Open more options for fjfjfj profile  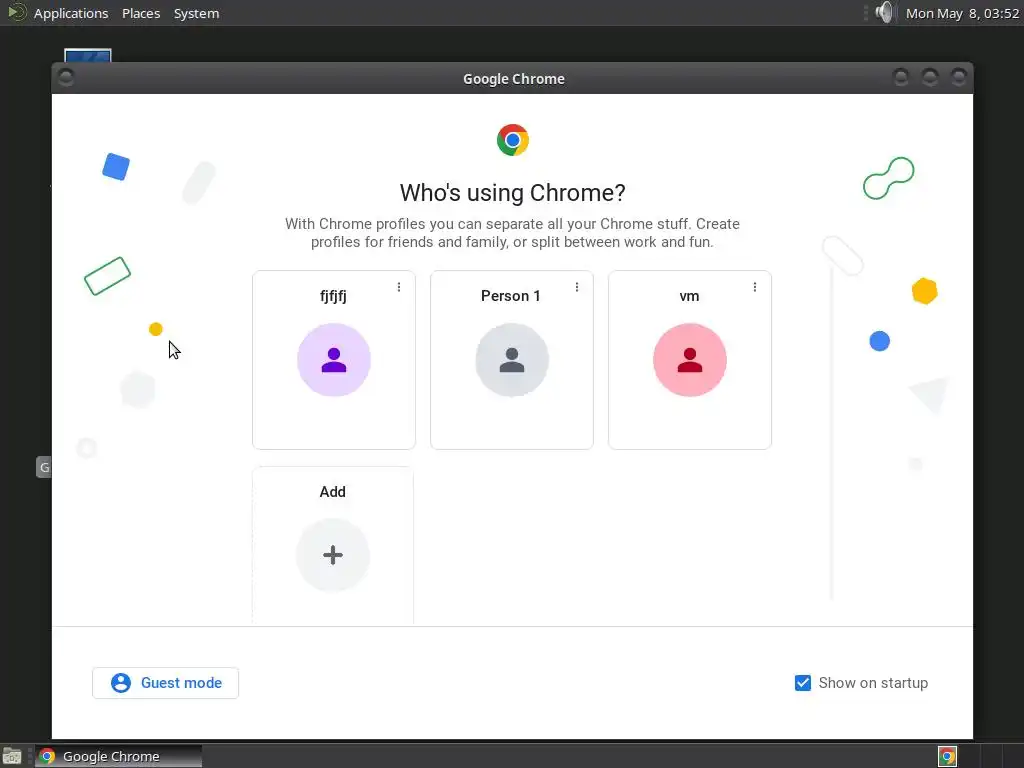[x=399, y=287]
